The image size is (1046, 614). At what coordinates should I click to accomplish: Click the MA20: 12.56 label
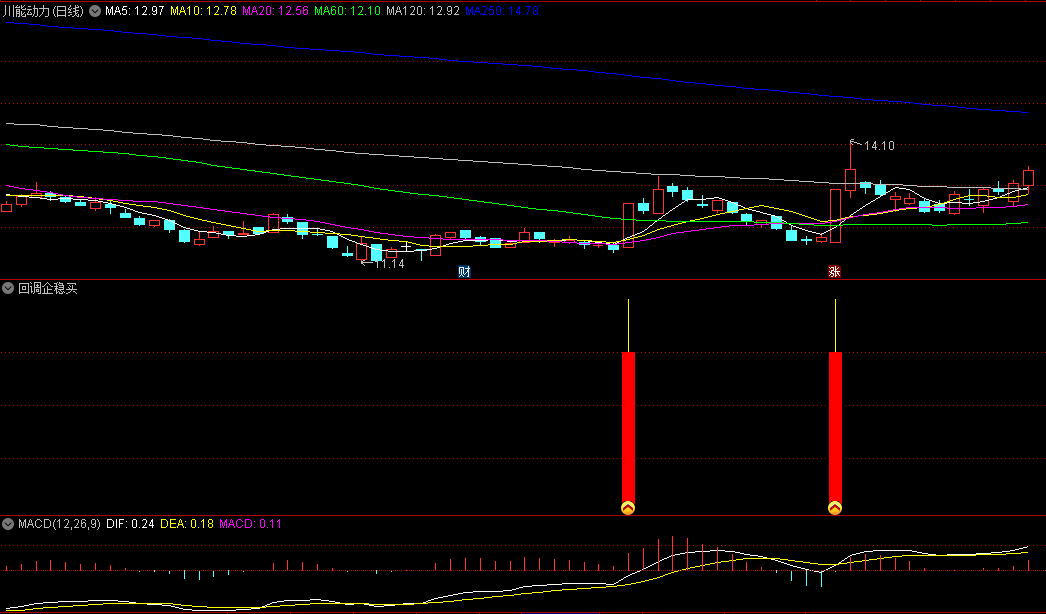pos(275,11)
